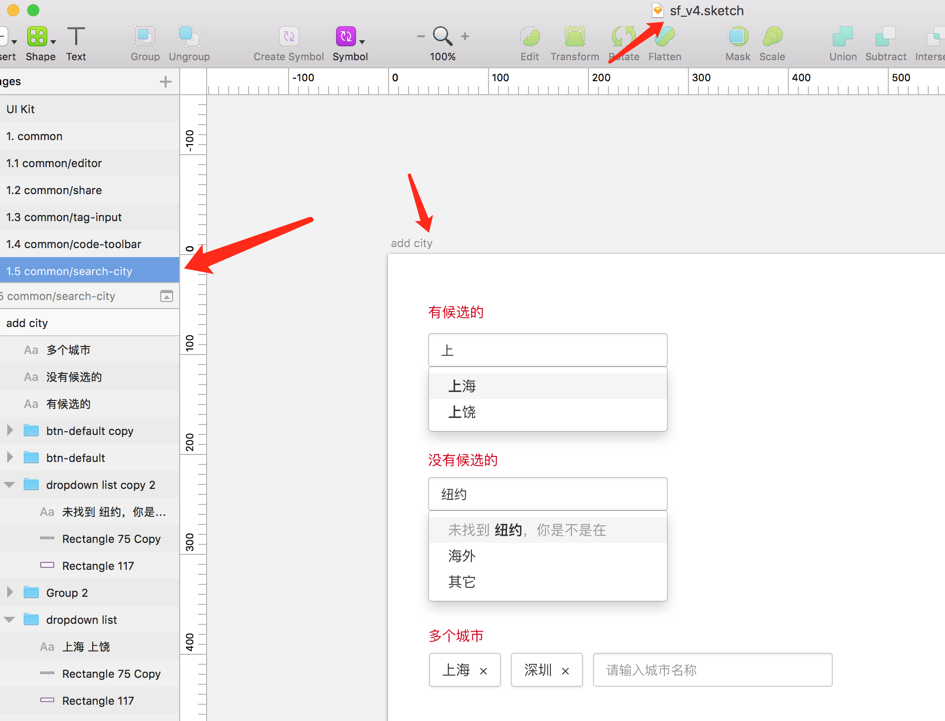Open the Symbol dropdown menu
The width and height of the screenshot is (945, 721).
[362, 42]
